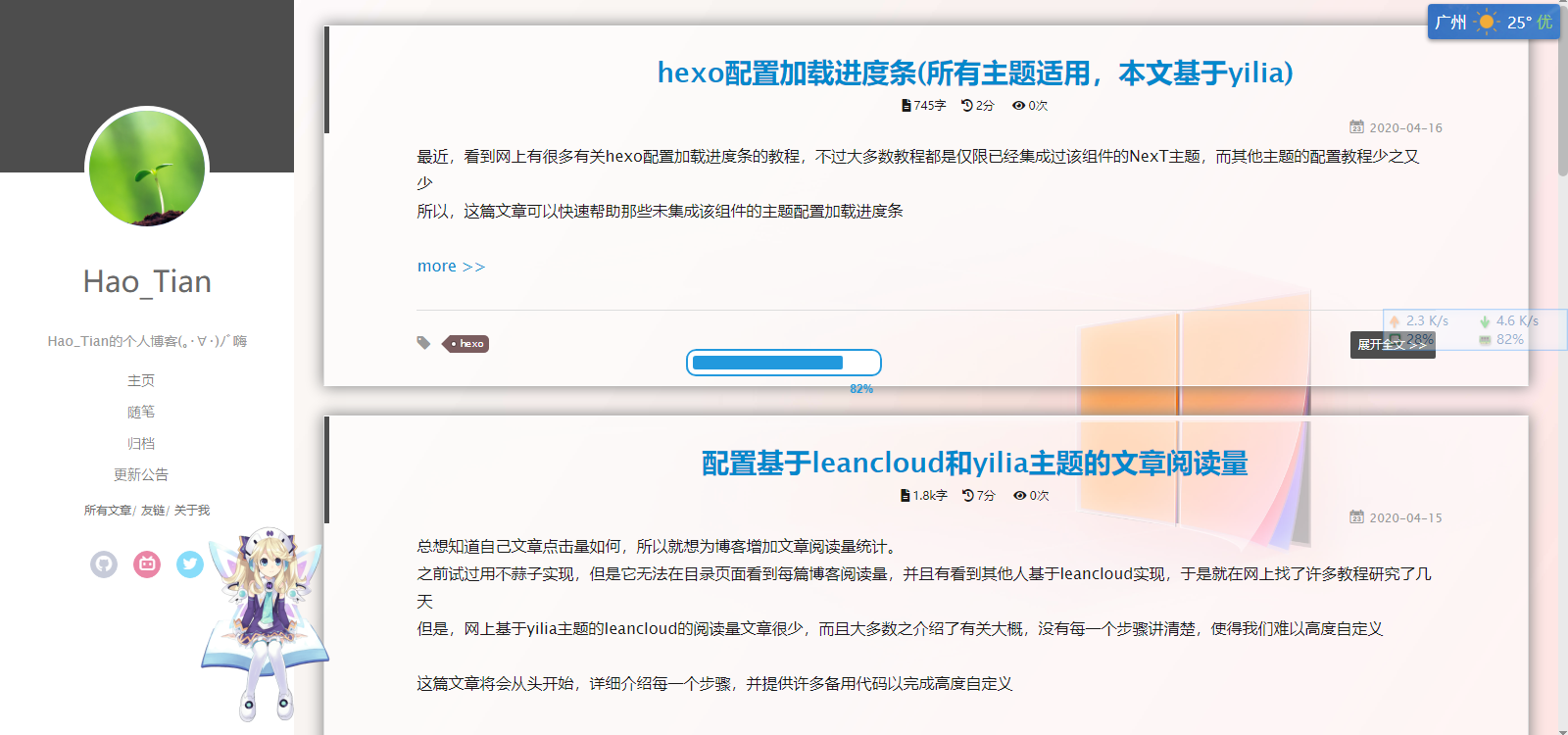Open the 随笔 menu item

(x=141, y=412)
